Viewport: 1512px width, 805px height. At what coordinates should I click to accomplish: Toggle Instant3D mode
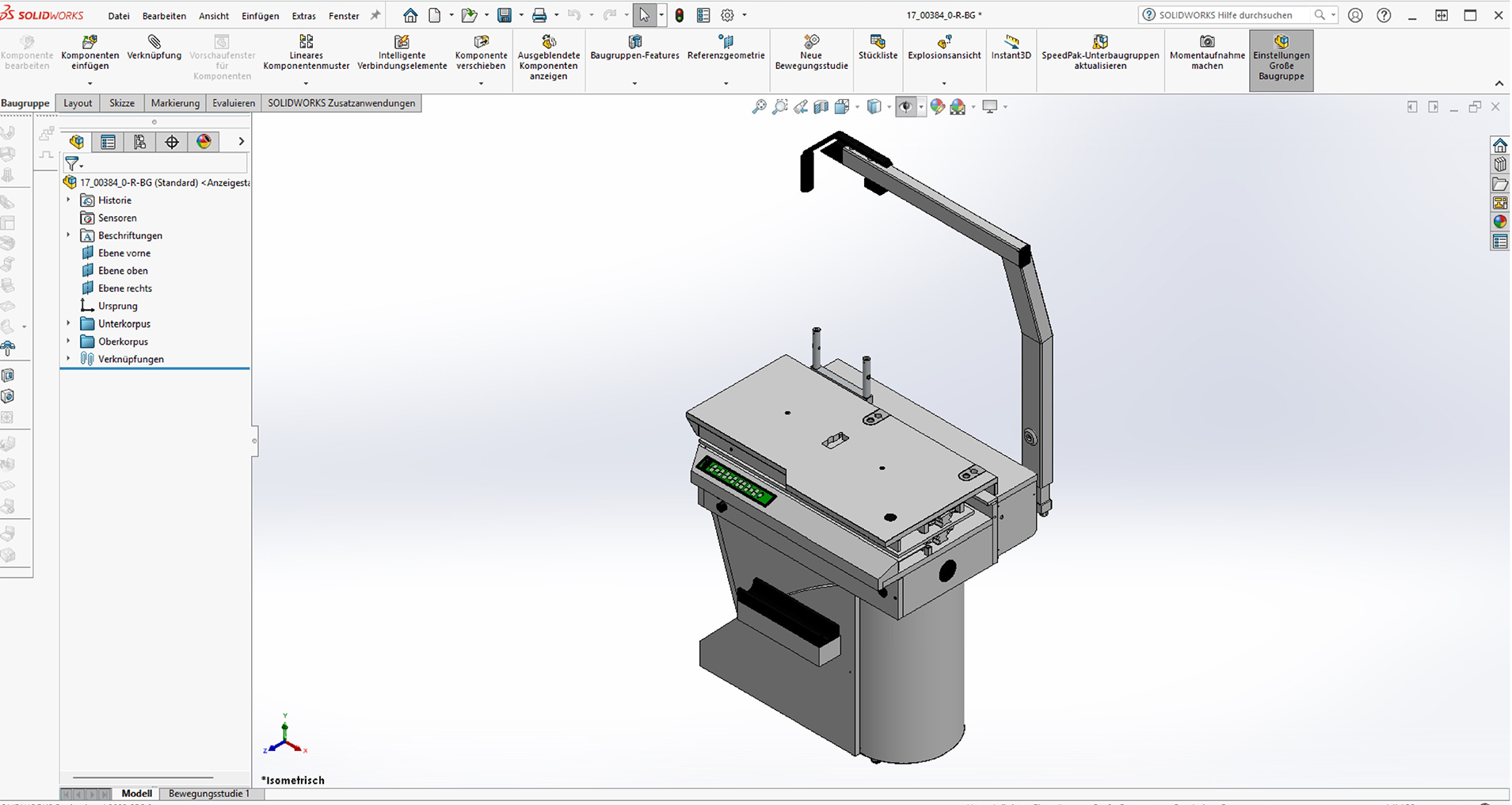tap(1011, 48)
